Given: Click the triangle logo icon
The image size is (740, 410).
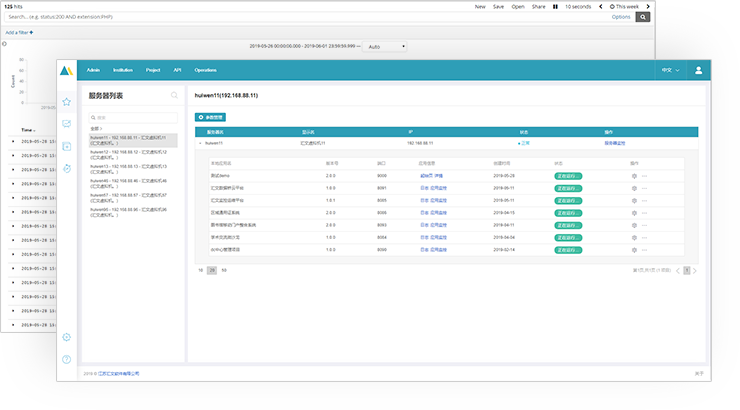Looking at the screenshot, I should [x=67, y=71].
